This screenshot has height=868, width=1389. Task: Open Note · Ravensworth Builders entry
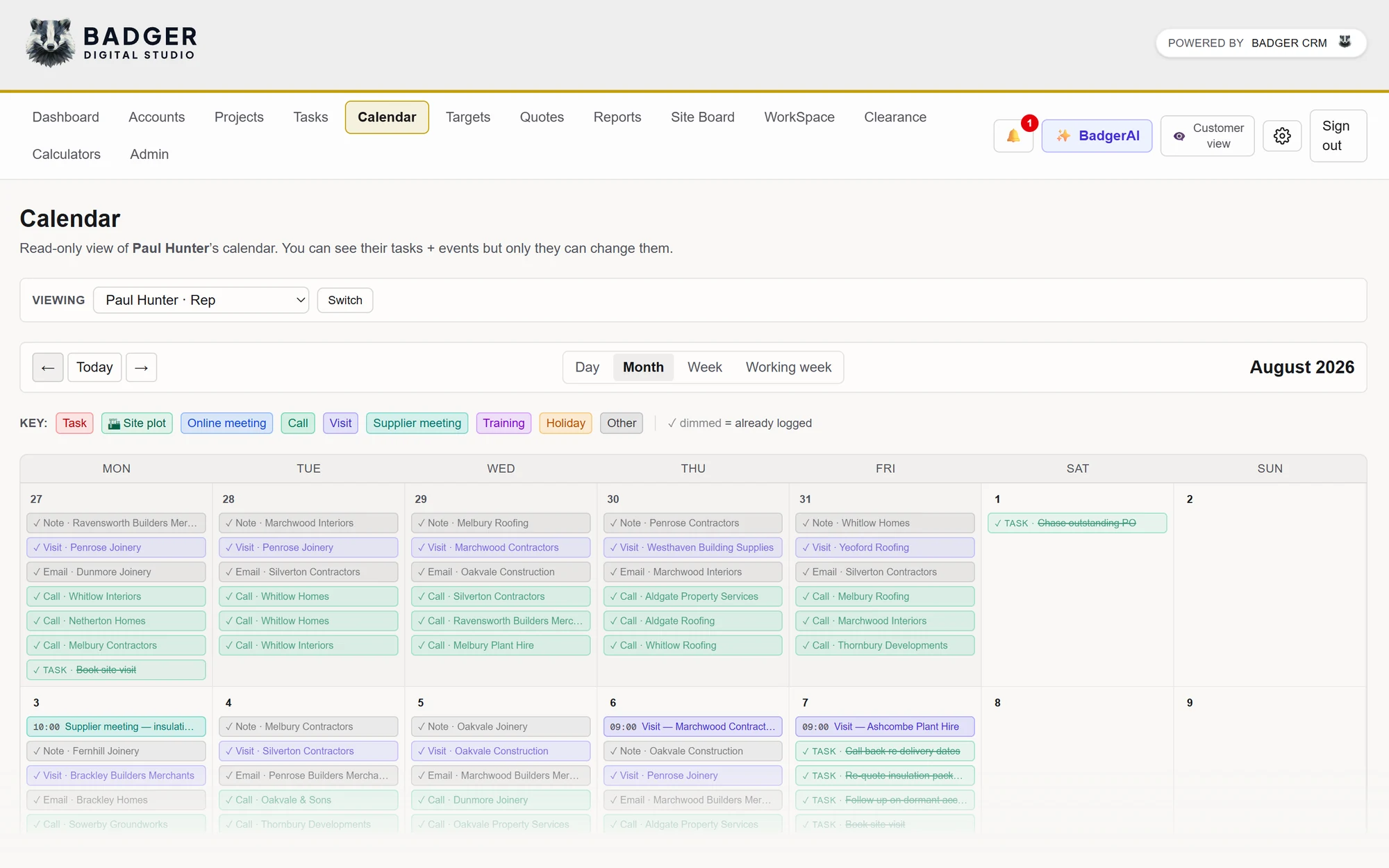tap(116, 523)
